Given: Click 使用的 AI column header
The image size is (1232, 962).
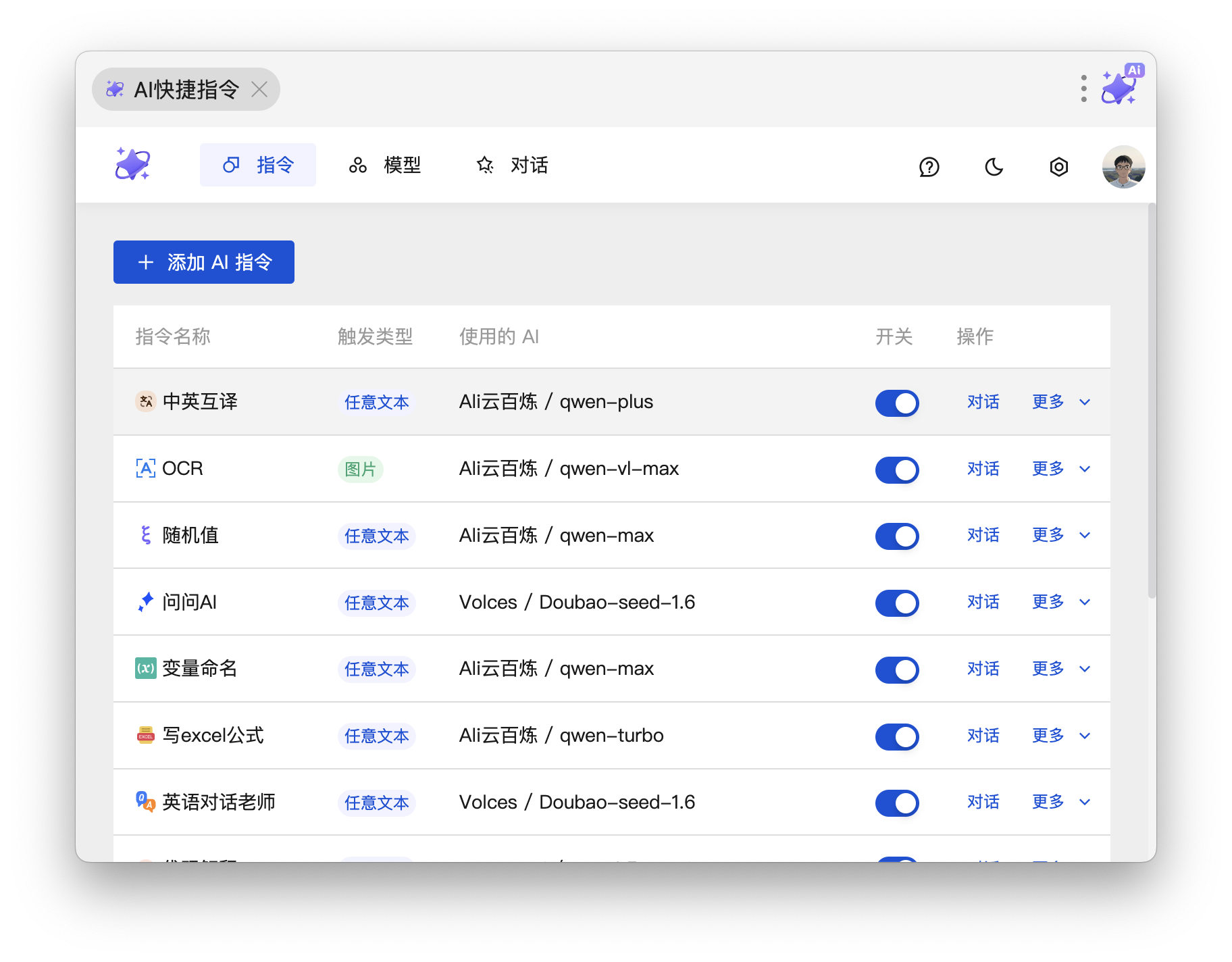Looking at the screenshot, I should (x=499, y=336).
